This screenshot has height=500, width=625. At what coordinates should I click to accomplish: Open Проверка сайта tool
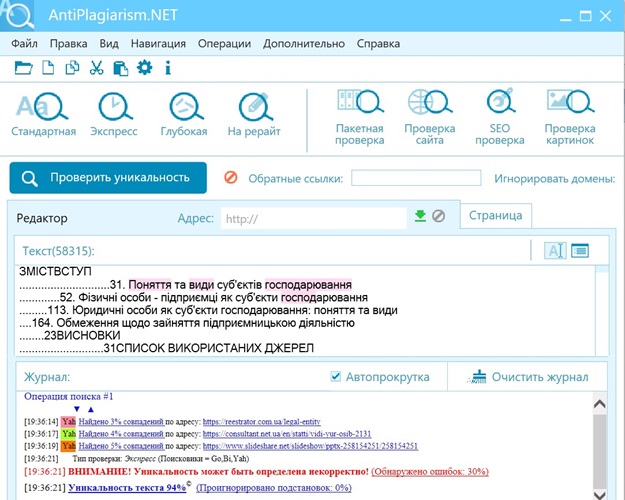(429, 117)
